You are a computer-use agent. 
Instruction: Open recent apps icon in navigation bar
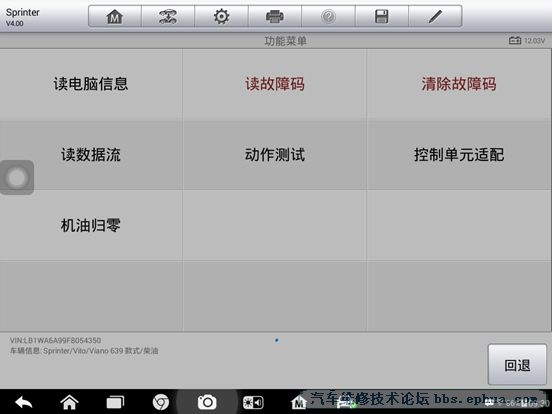[115, 402]
